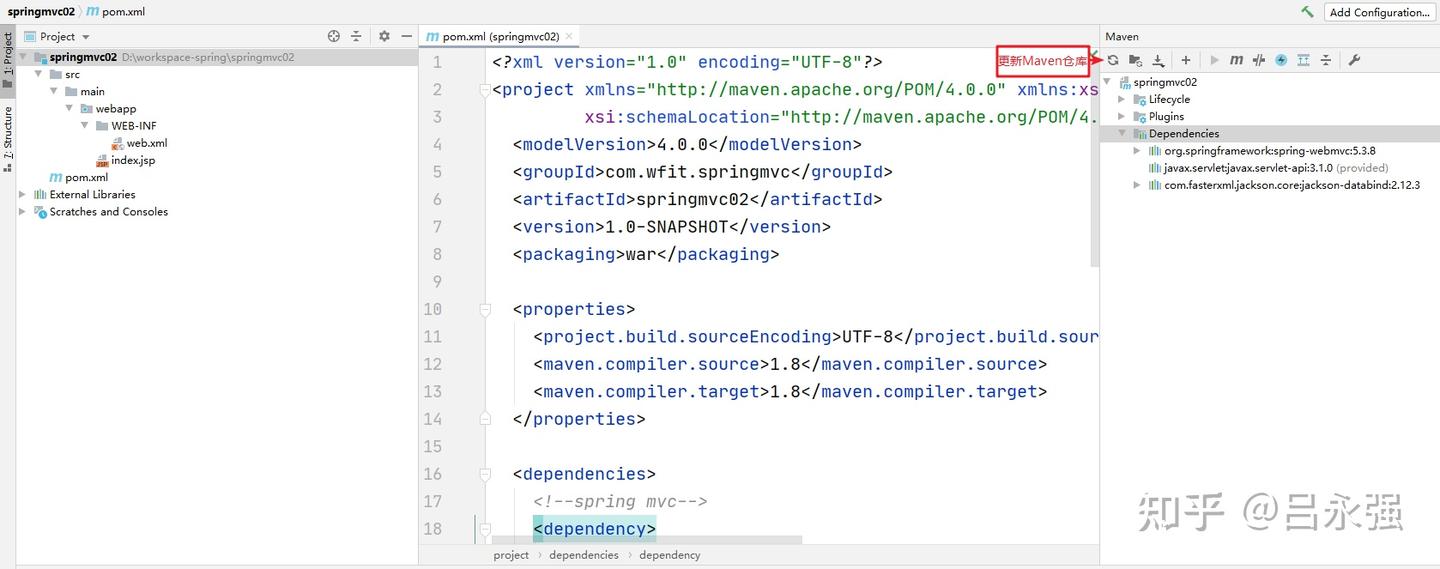Toggle Maven Offline Mode
This screenshot has height=569, width=1440.
[1259, 60]
